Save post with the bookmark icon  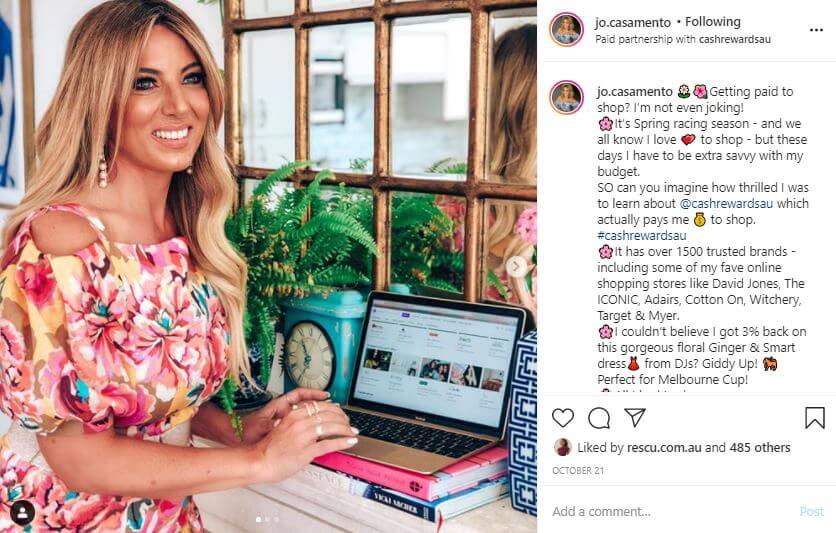click(x=815, y=418)
